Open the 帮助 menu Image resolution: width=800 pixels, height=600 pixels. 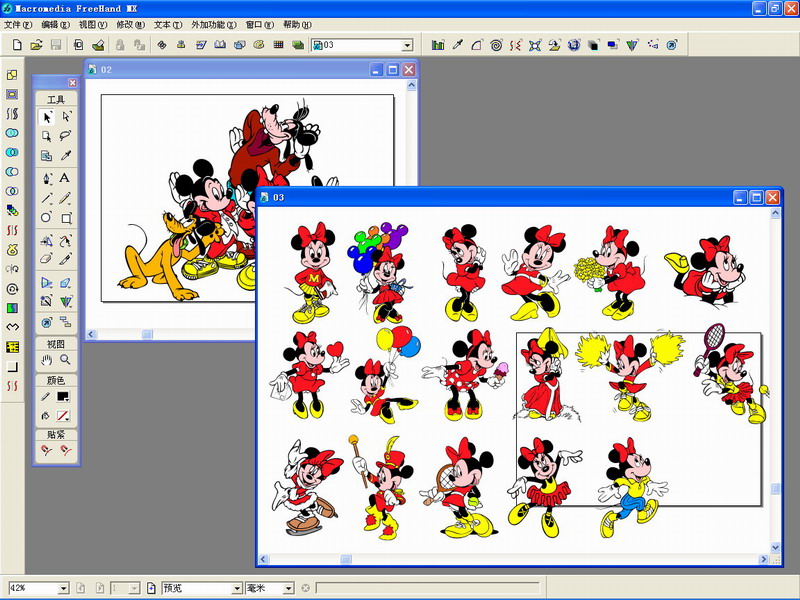coord(297,24)
